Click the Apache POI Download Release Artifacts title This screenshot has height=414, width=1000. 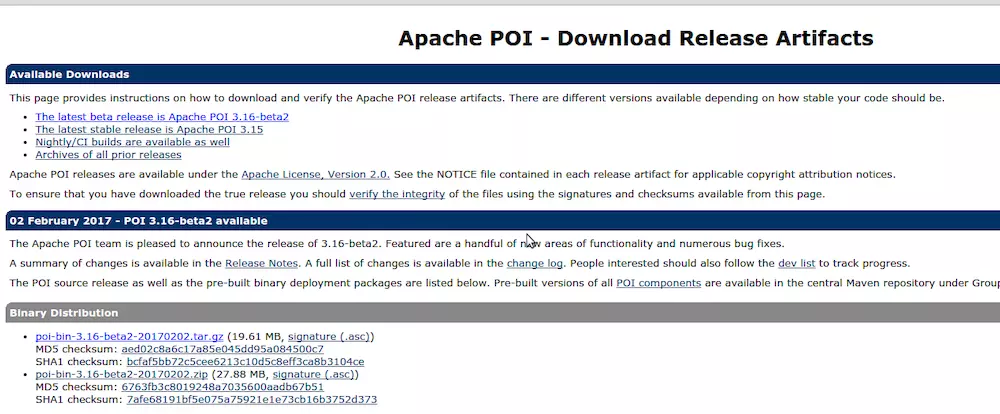pos(636,38)
